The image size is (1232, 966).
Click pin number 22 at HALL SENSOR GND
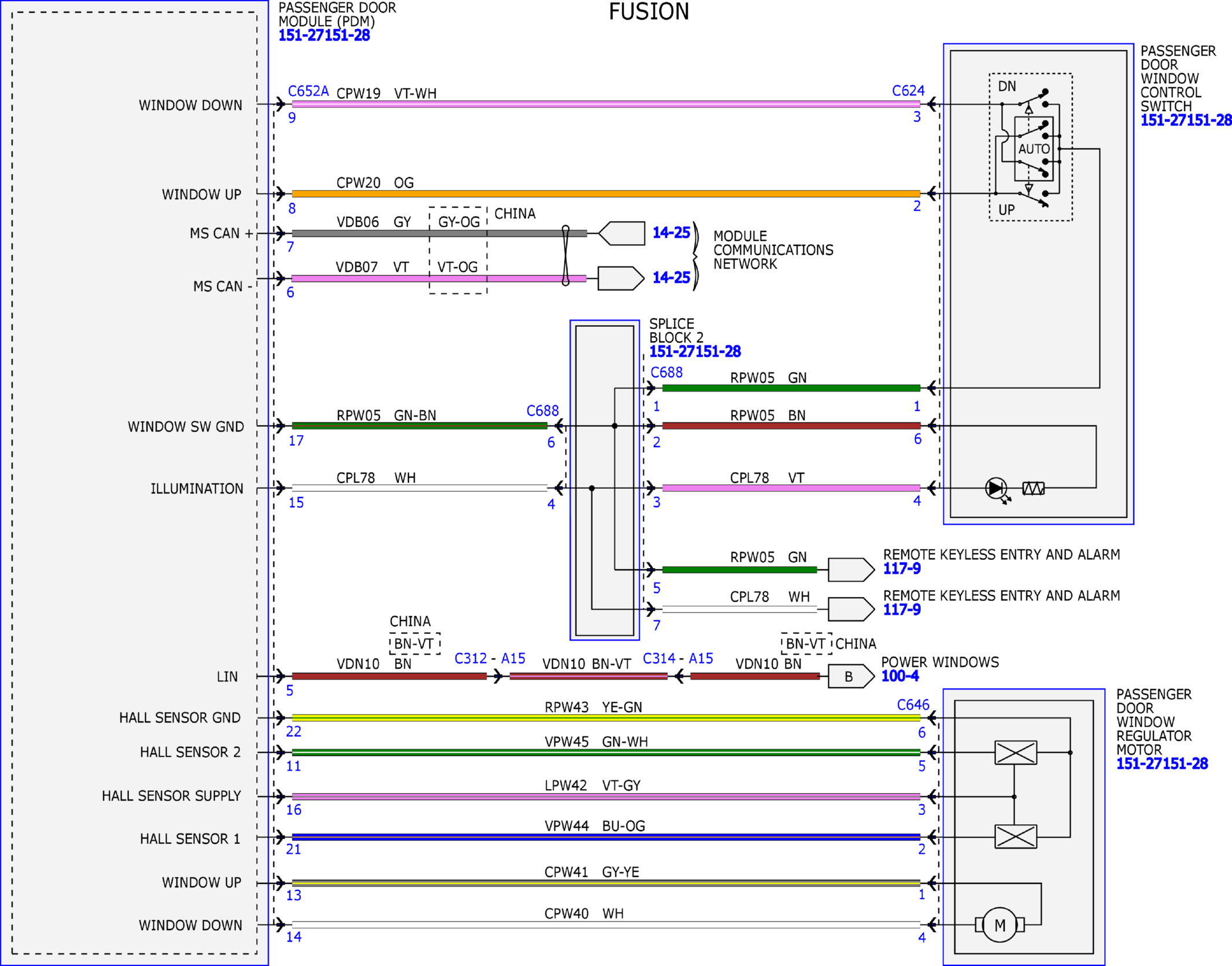294,732
